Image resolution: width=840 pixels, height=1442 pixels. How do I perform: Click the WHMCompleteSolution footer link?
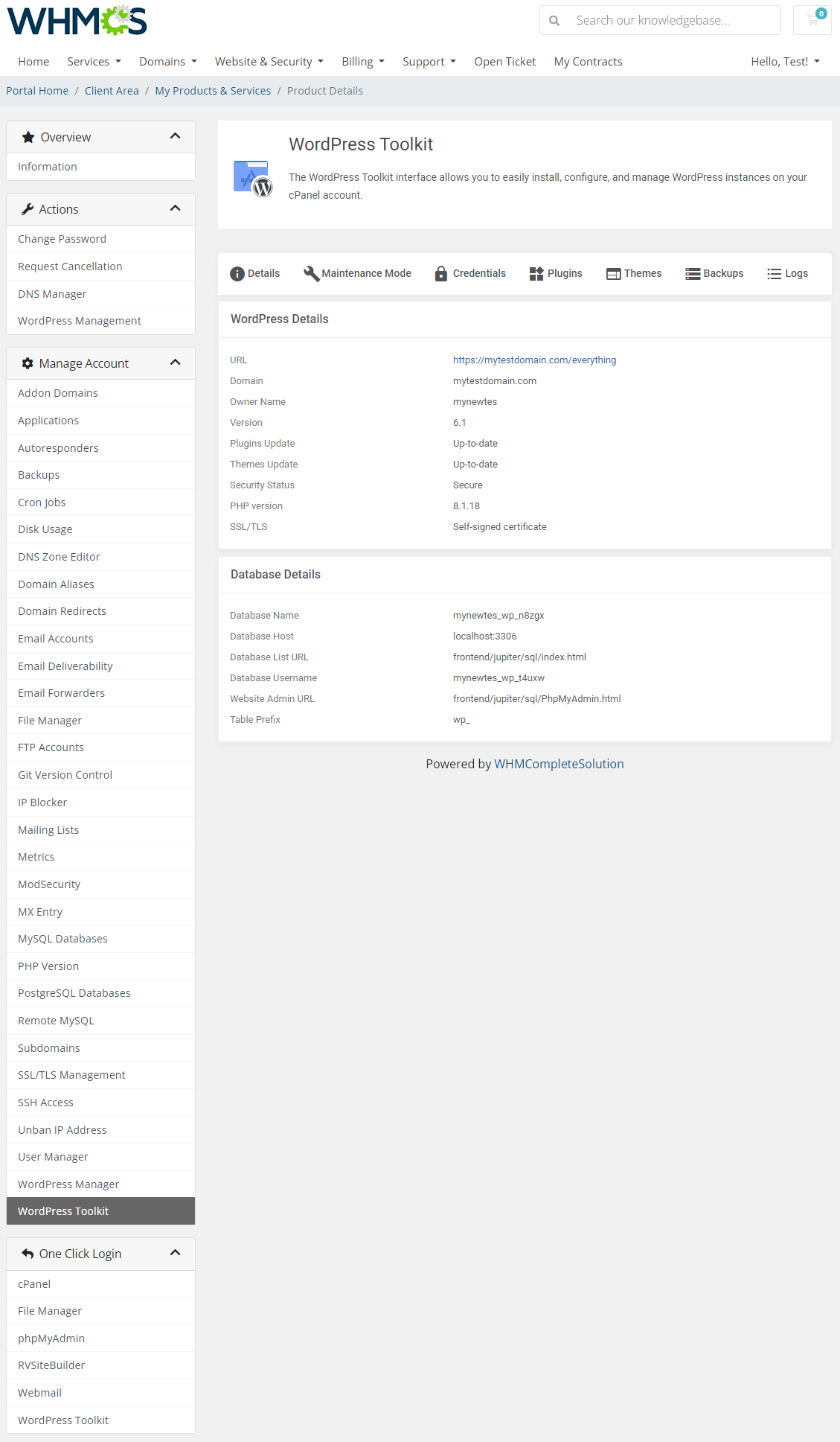point(559,764)
